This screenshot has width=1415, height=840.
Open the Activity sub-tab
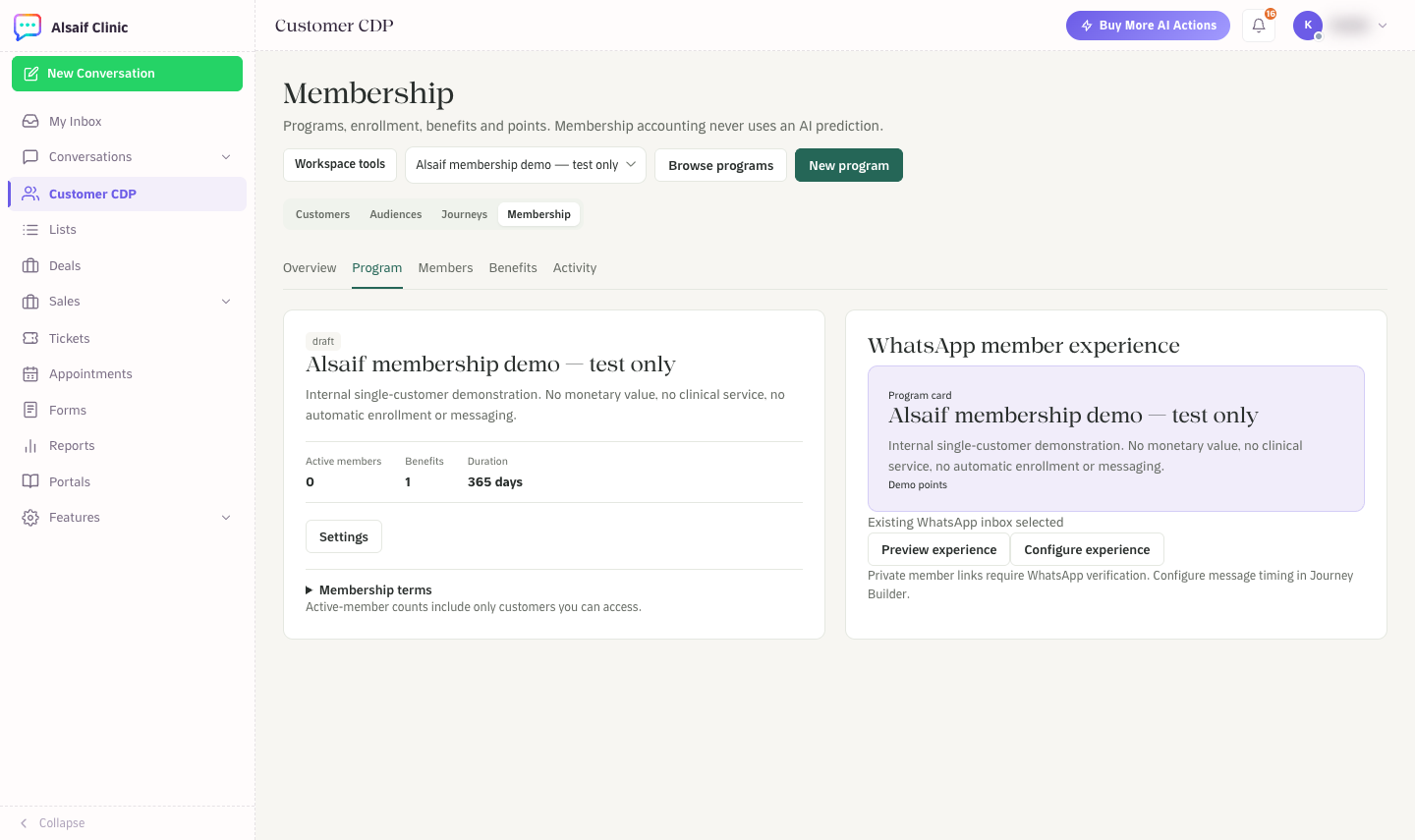point(575,268)
